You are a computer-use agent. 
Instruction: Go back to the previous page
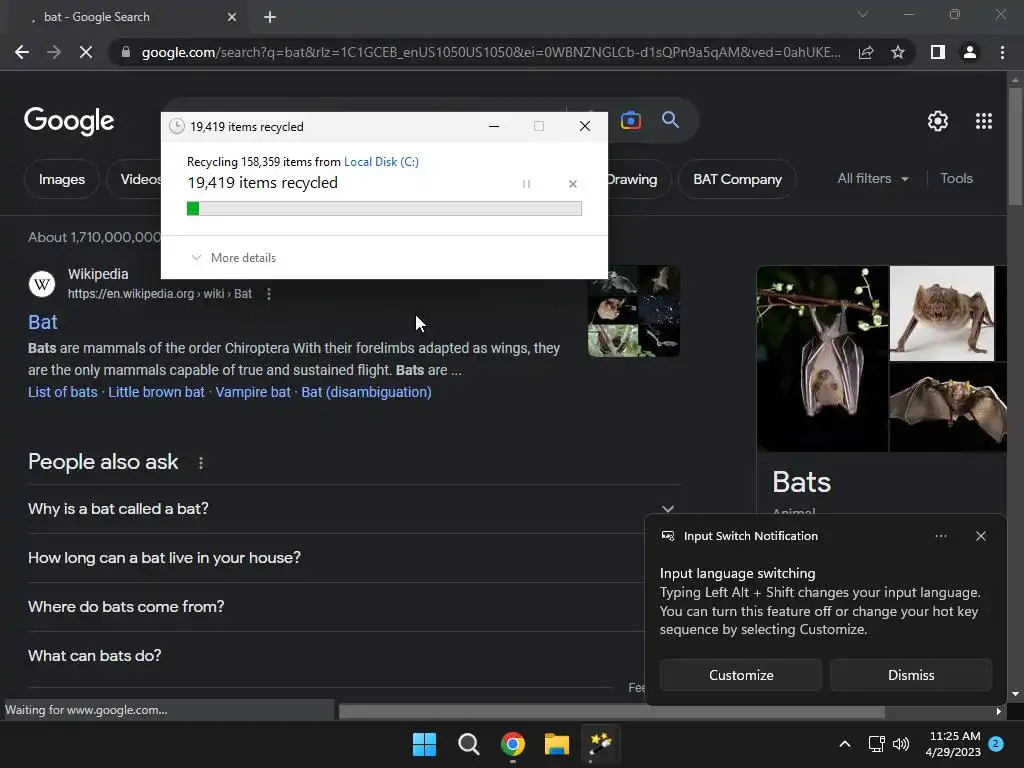[x=22, y=52]
